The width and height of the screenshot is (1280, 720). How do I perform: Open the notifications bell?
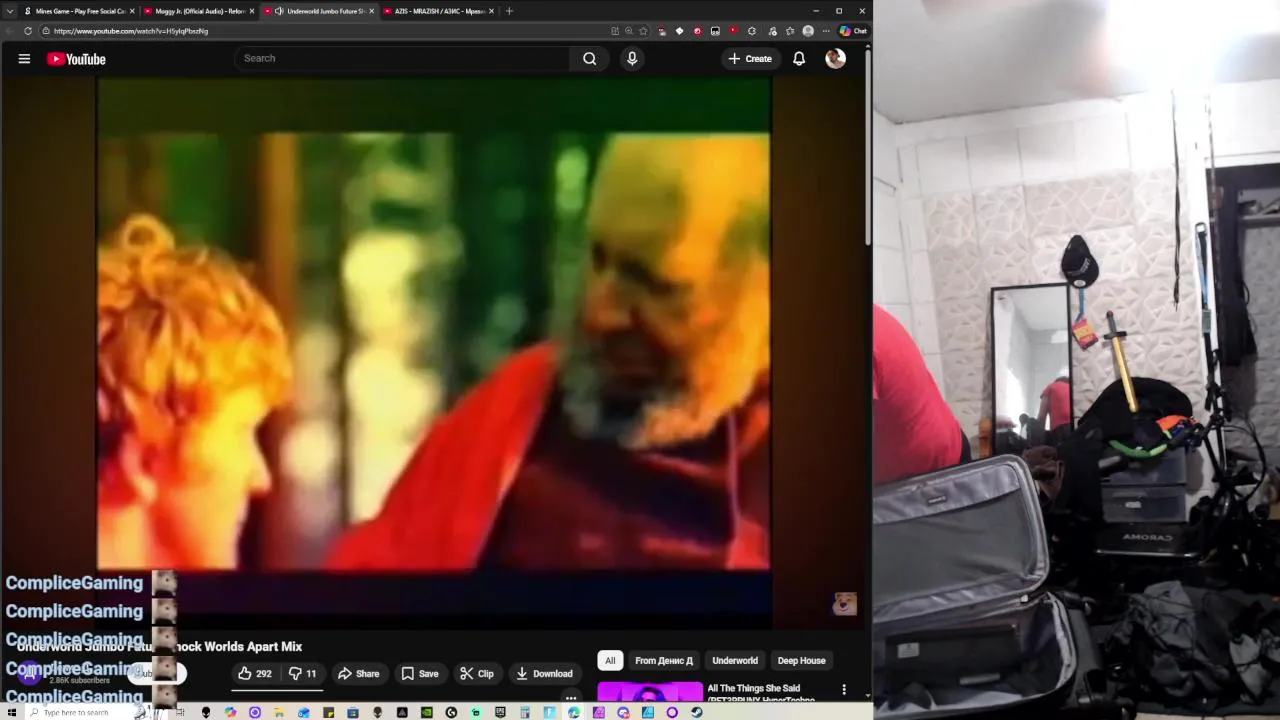[x=799, y=58]
